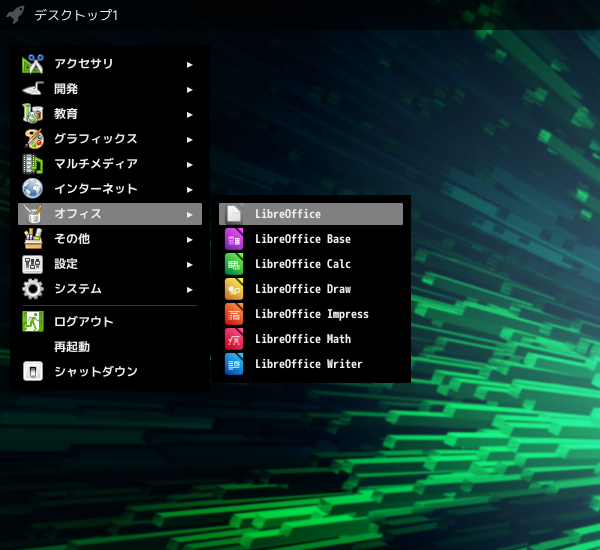Launch LibreOffice Draw from submenu
Screen dimensions: 600x550
point(311,289)
